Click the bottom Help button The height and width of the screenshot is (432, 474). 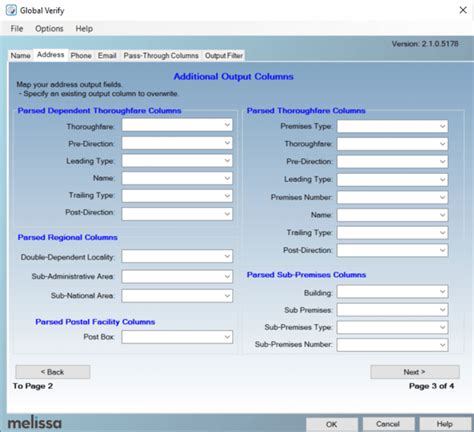[445, 424]
